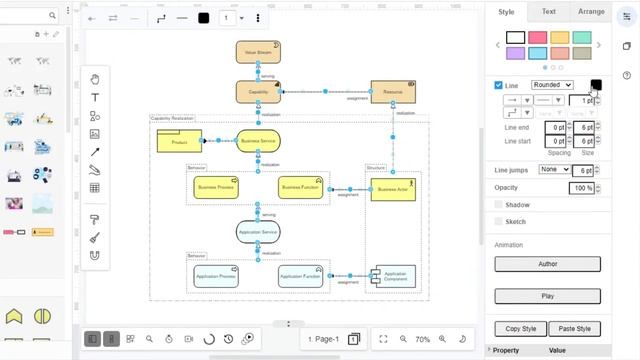Enable the Shadow checkbox

[498, 204]
